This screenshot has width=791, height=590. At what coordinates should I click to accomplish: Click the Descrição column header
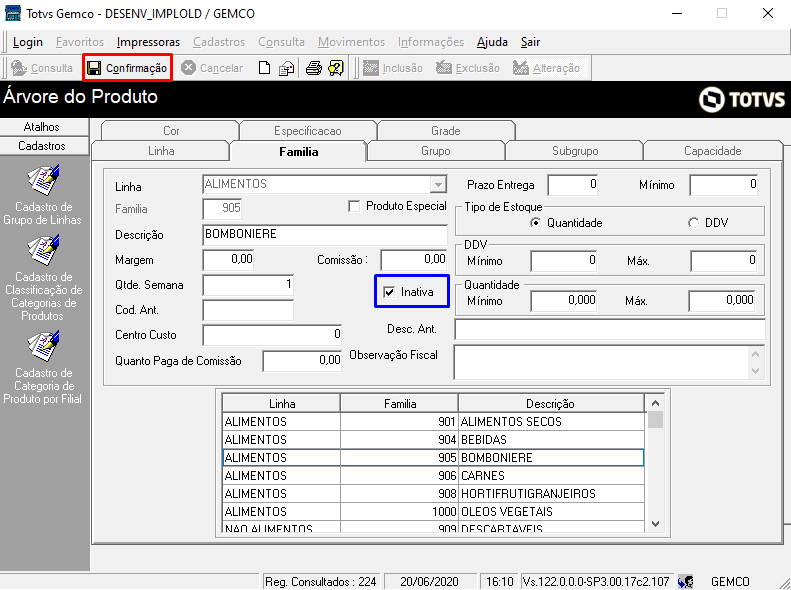click(x=551, y=403)
